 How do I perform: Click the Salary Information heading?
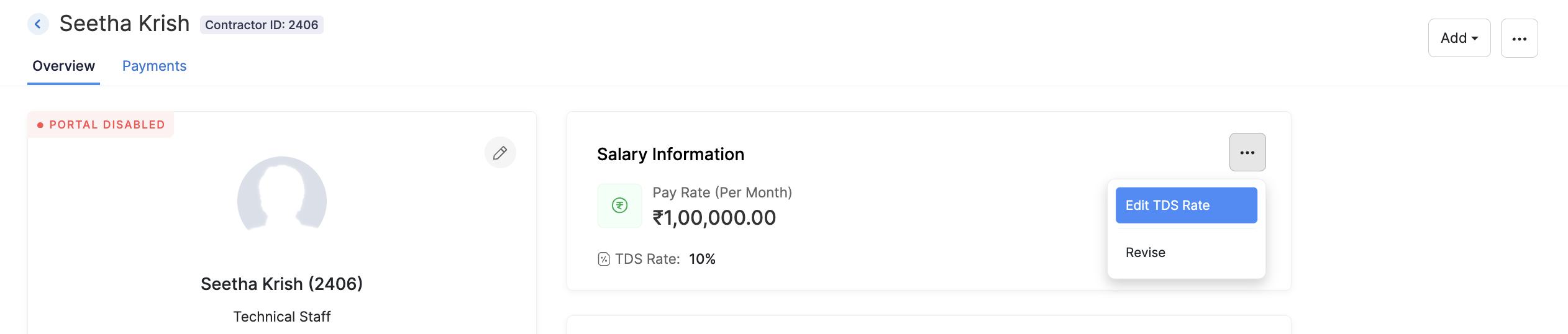point(670,154)
